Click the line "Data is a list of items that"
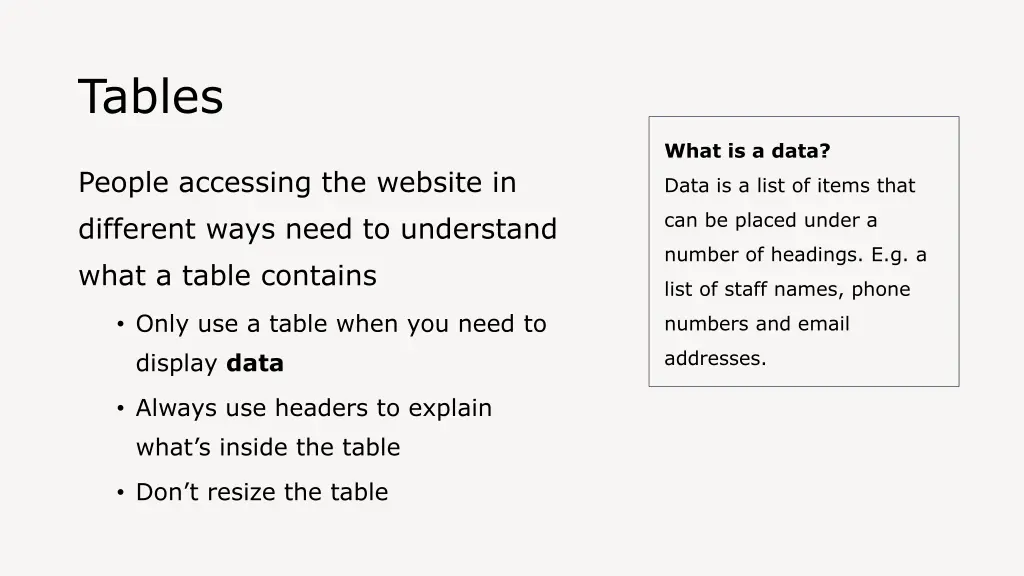The height and width of the screenshot is (576, 1024). pyautogui.click(x=789, y=186)
